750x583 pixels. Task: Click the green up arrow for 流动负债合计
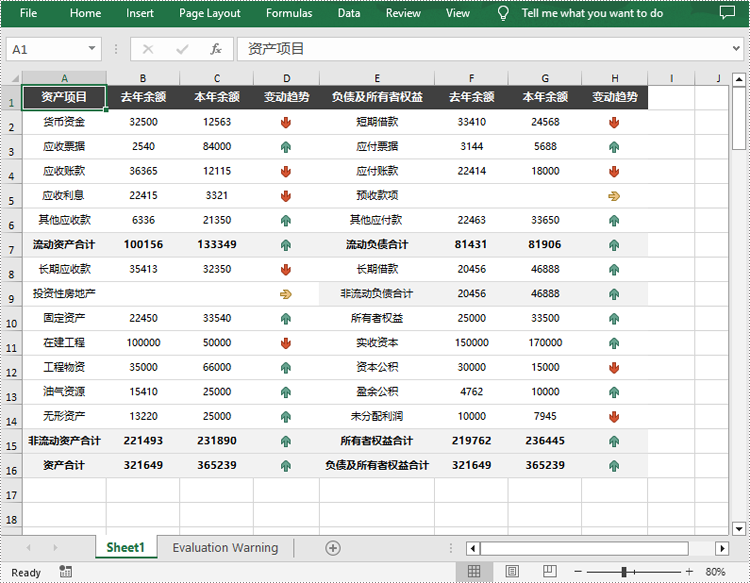tap(614, 245)
